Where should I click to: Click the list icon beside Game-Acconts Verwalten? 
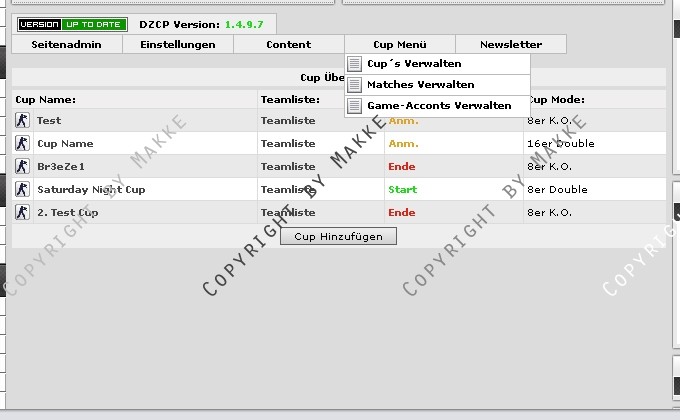pyautogui.click(x=354, y=106)
